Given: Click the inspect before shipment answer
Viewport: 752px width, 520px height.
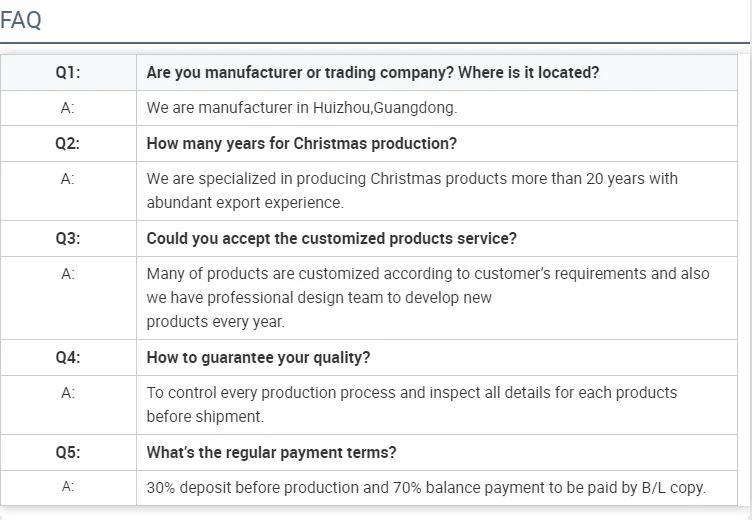Looking at the screenshot, I should (x=411, y=404).
